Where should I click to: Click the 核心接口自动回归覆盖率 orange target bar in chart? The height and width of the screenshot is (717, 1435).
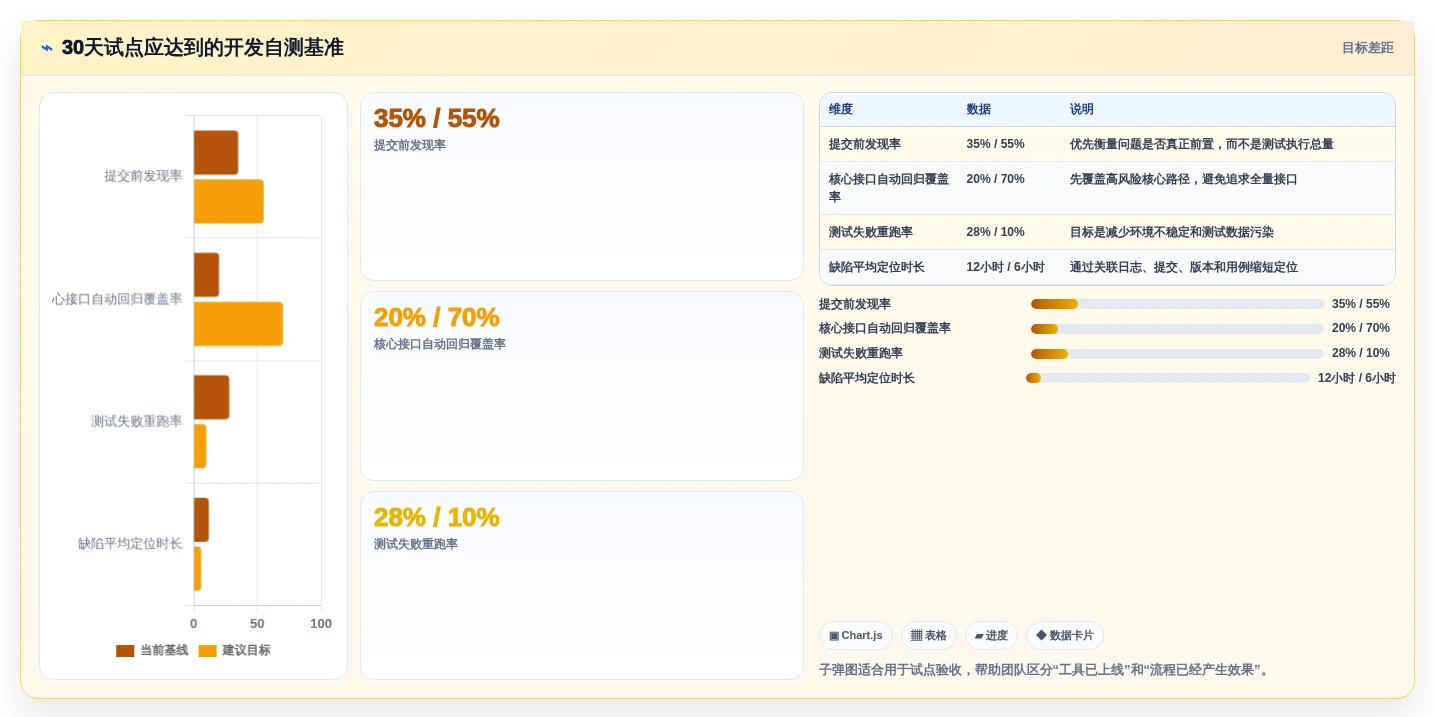click(238, 324)
